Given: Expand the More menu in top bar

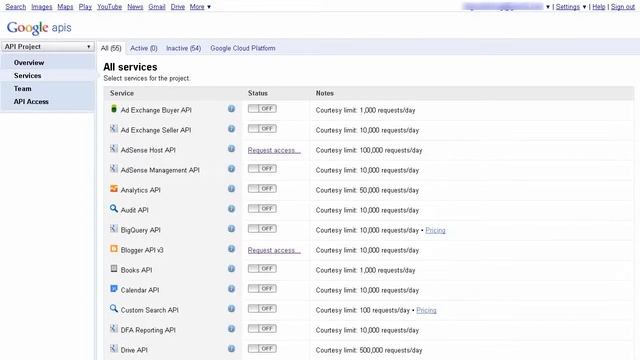Looking at the screenshot, I should (200, 7).
